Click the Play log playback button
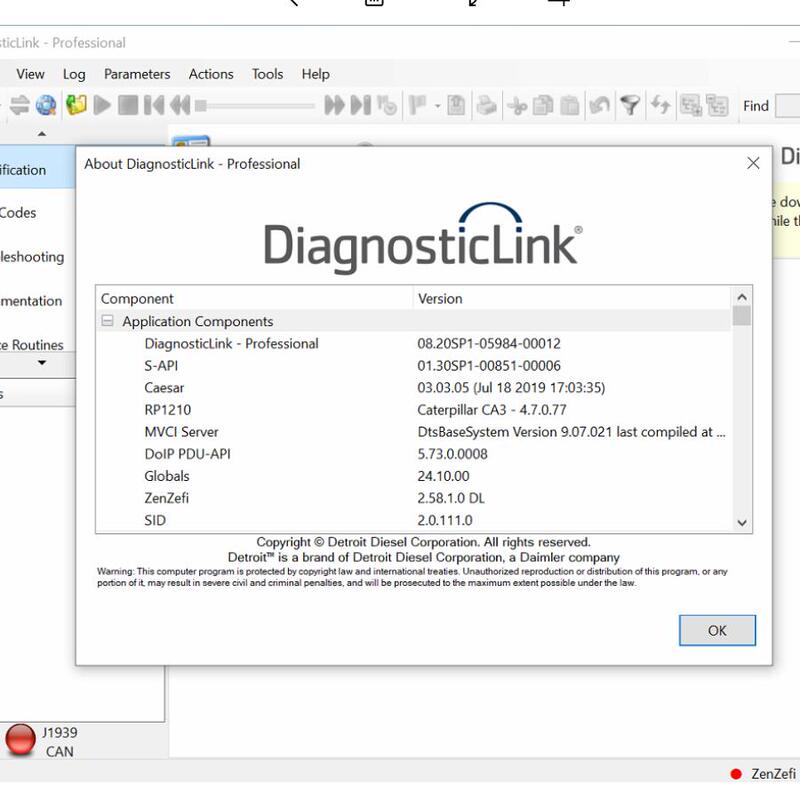Screen dimensions: 800x800 (x=103, y=106)
